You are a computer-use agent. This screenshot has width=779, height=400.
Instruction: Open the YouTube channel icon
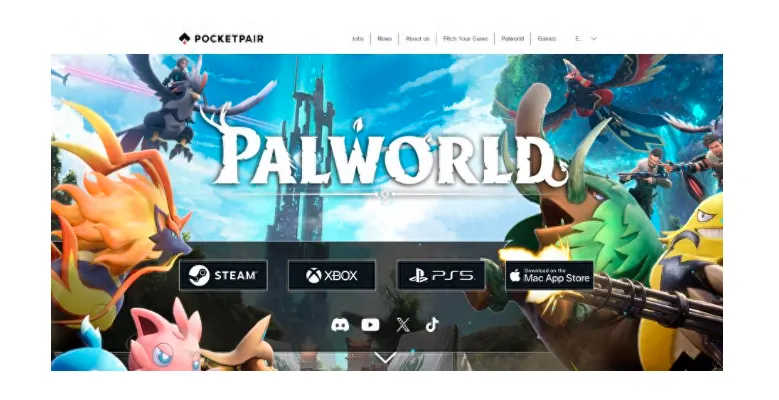point(370,325)
